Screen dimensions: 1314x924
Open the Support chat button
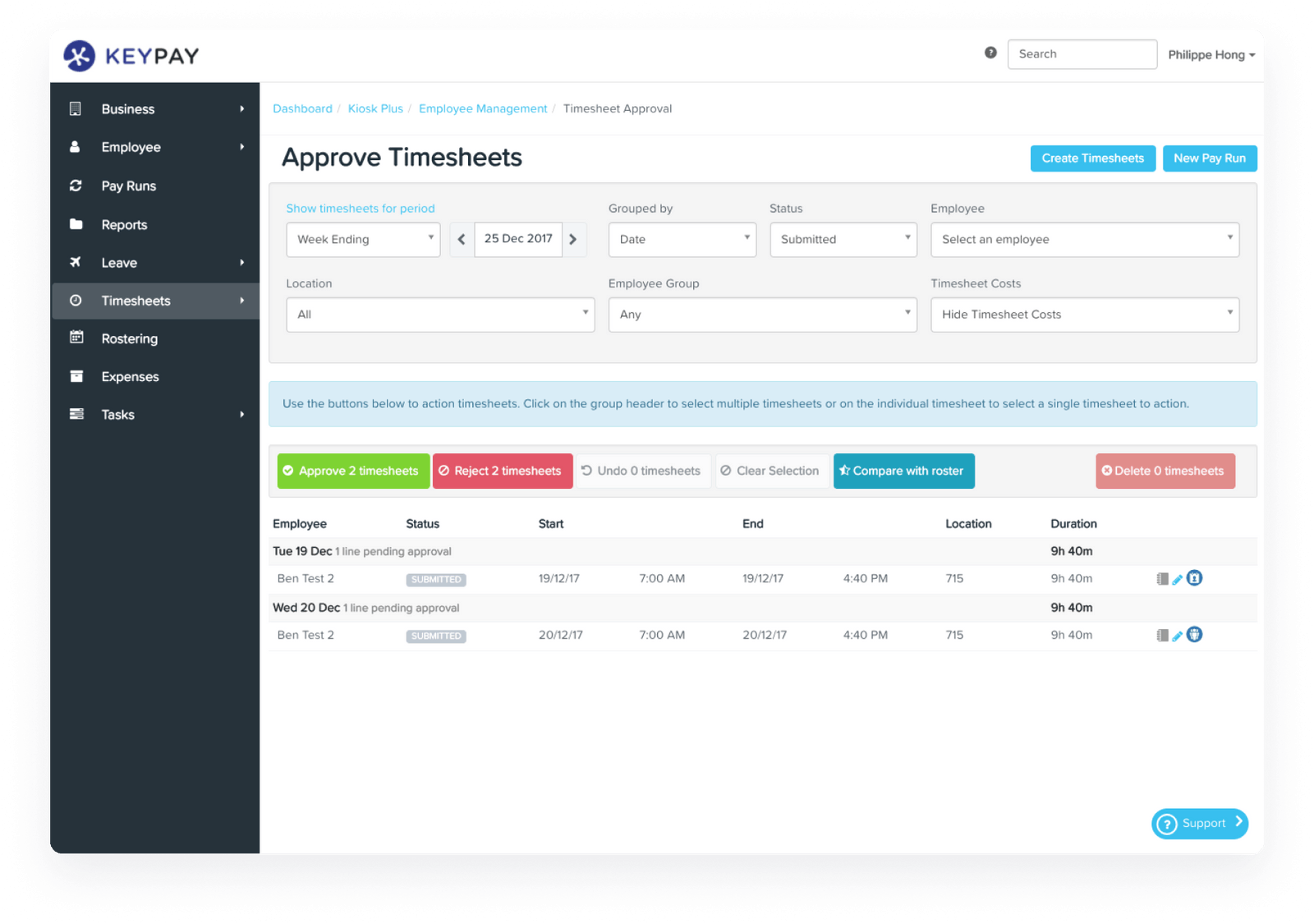point(1200,824)
